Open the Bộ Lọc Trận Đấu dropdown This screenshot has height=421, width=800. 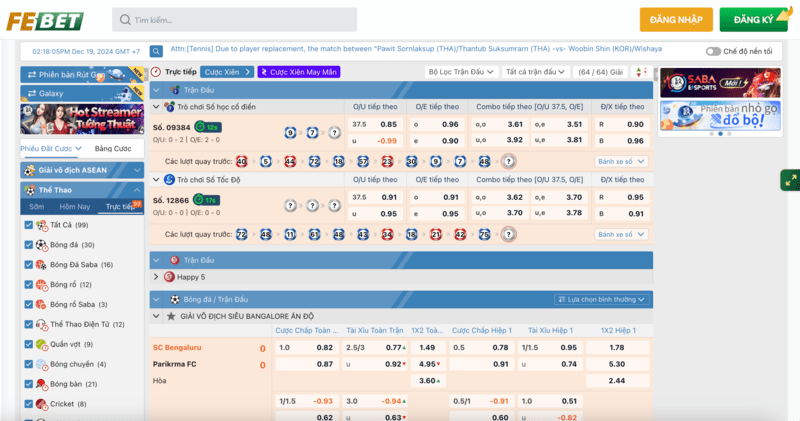[461, 72]
